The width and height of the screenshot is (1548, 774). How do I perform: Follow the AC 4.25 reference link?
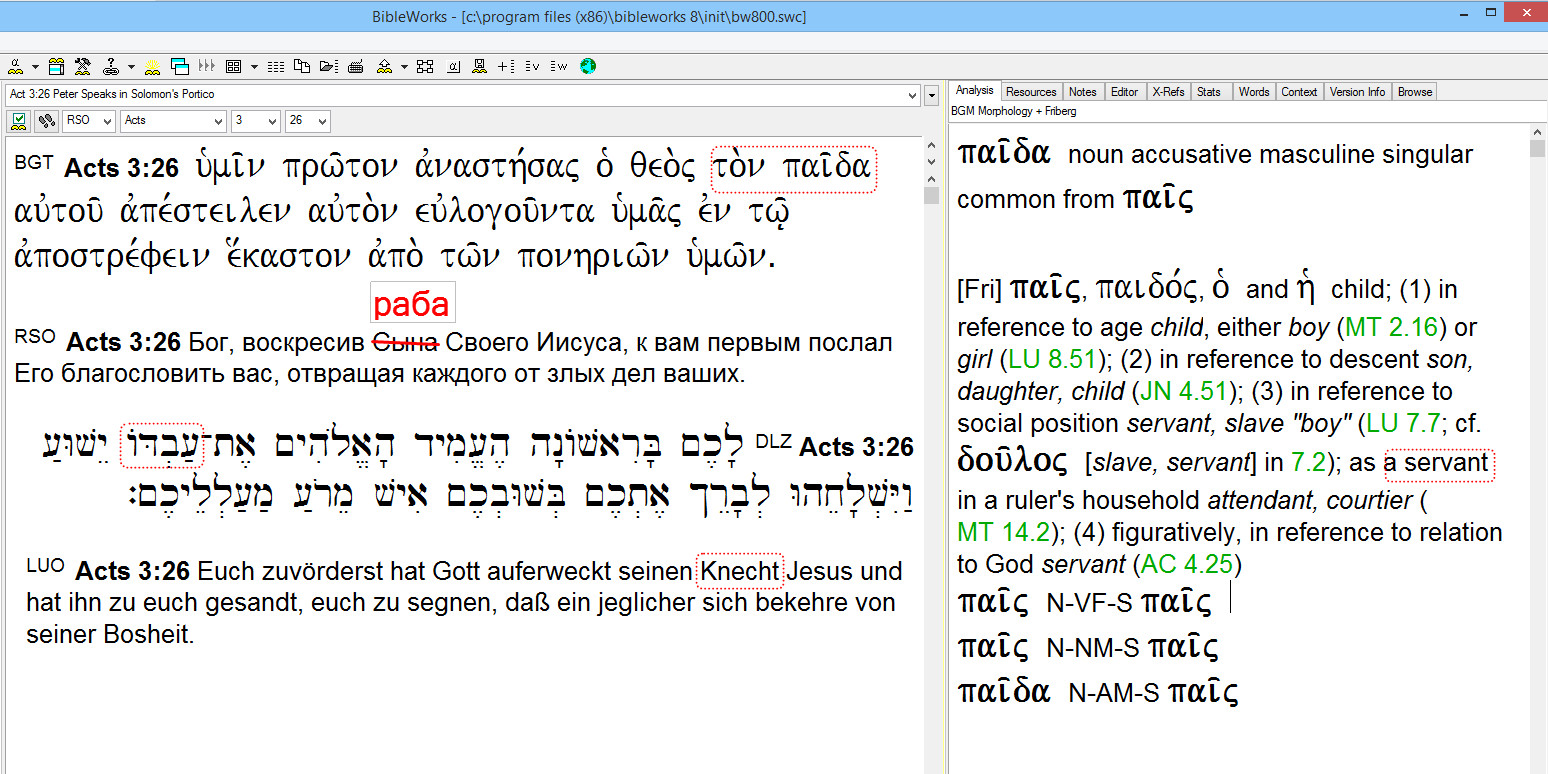[1187, 564]
